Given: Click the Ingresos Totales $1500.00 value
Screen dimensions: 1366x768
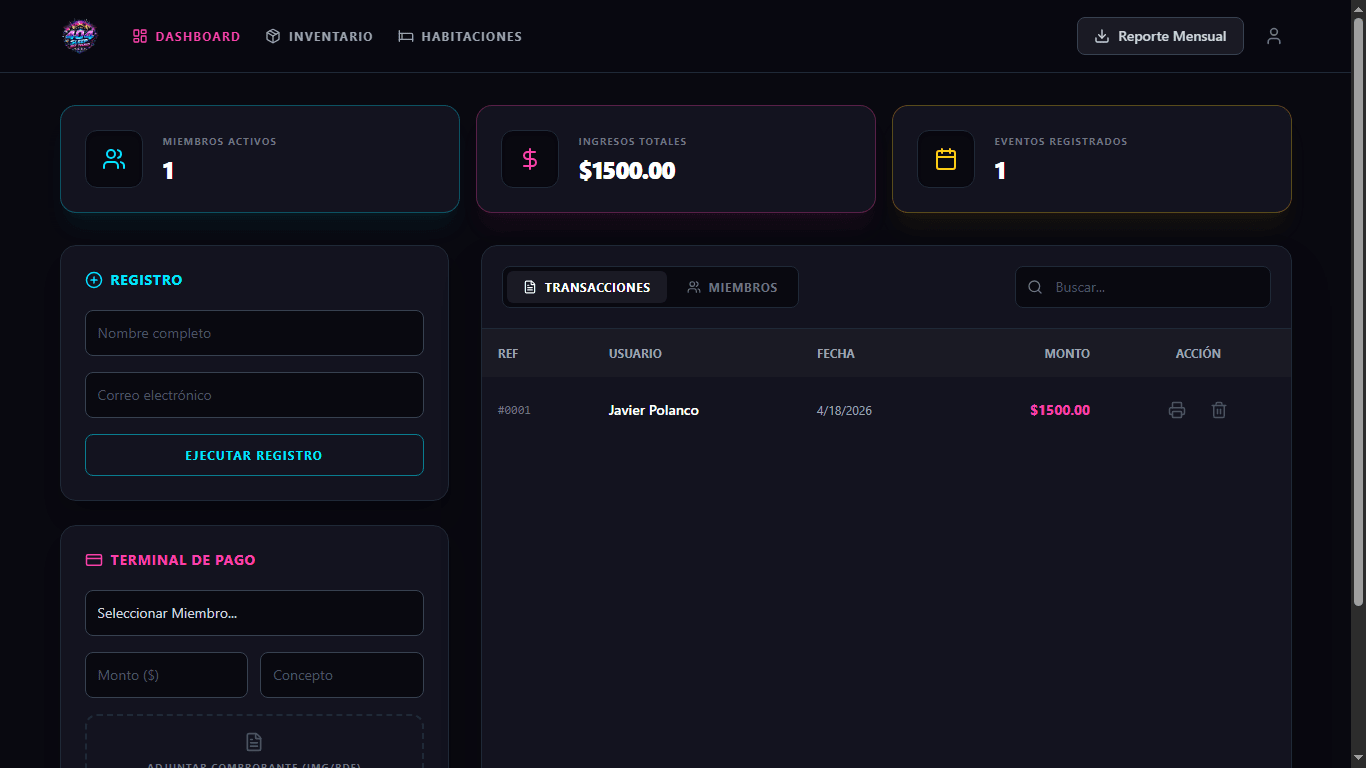Looking at the screenshot, I should click(x=627, y=170).
